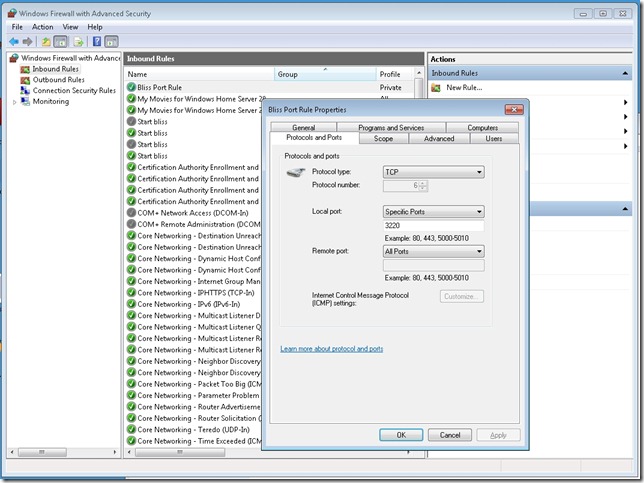Click the Forward arrow in the toolbar
The image size is (644, 483).
pyautogui.click(x=27, y=42)
